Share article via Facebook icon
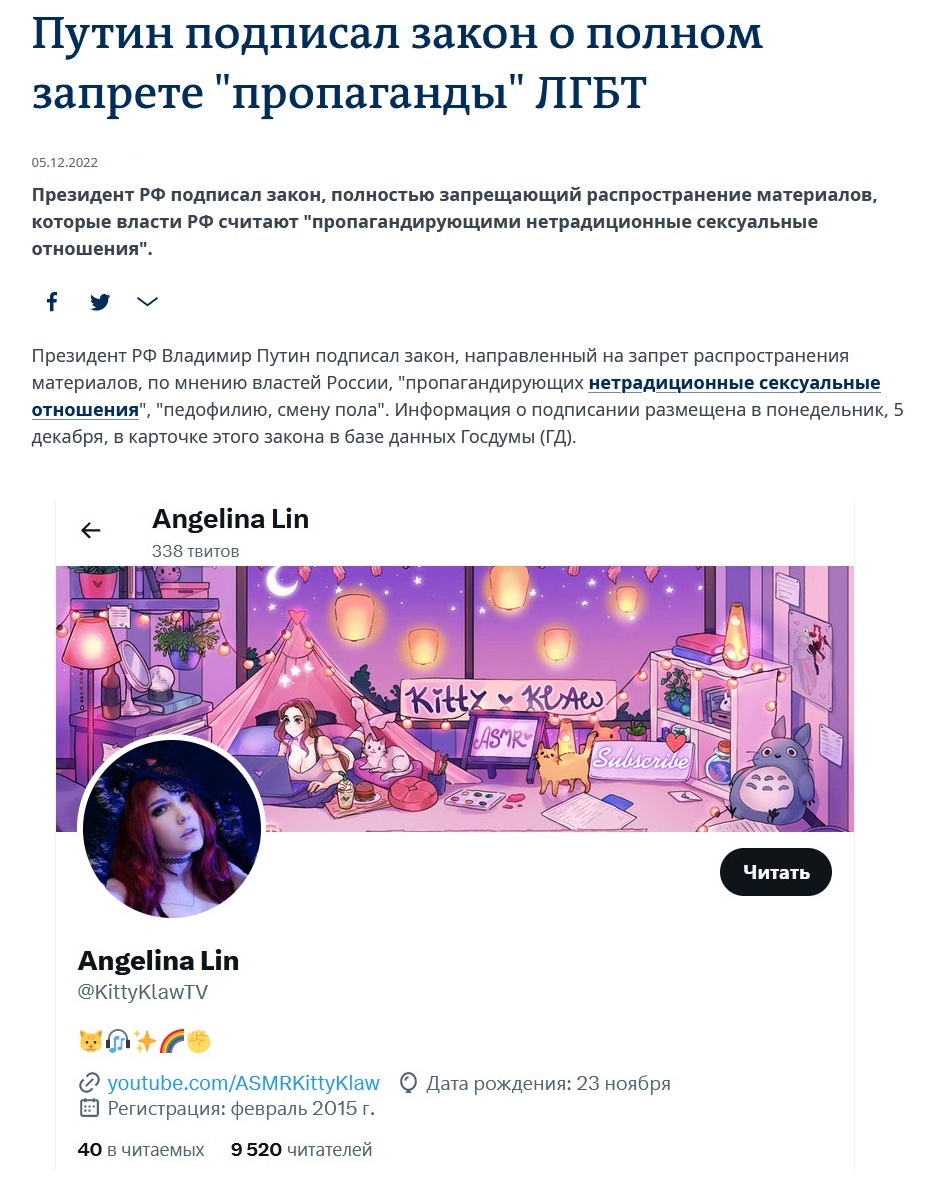The height and width of the screenshot is (1182, 938). point(52,302)
